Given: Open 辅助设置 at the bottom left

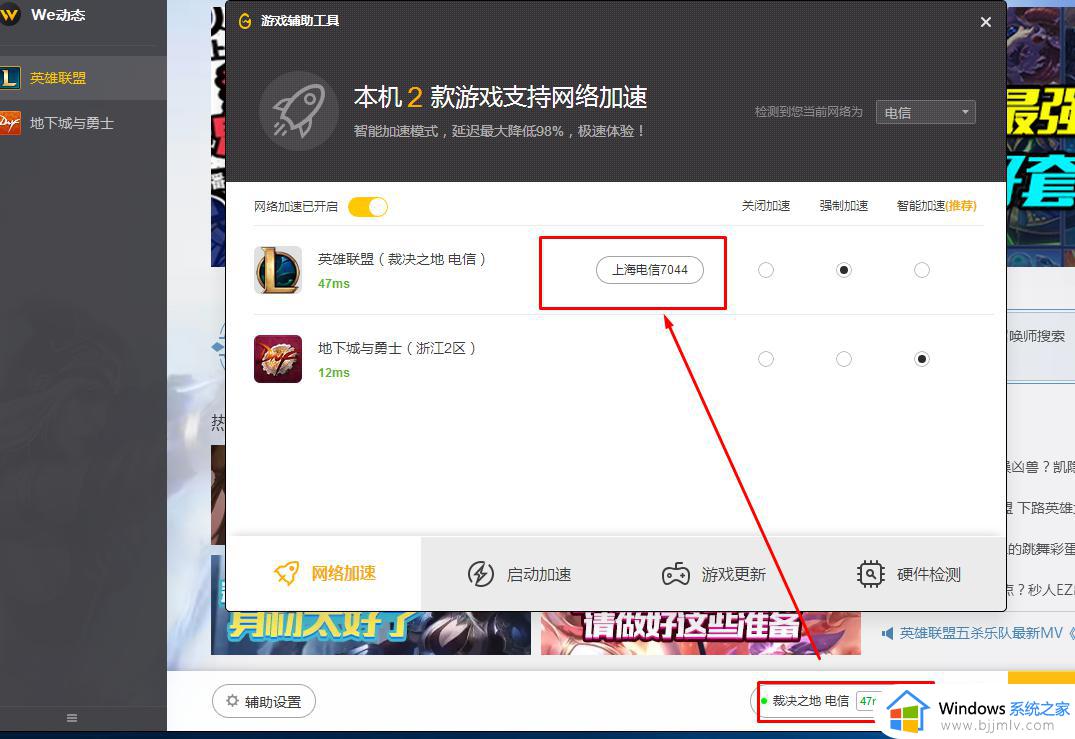Looking at the screenshot, I should click(x=264, y=701).
